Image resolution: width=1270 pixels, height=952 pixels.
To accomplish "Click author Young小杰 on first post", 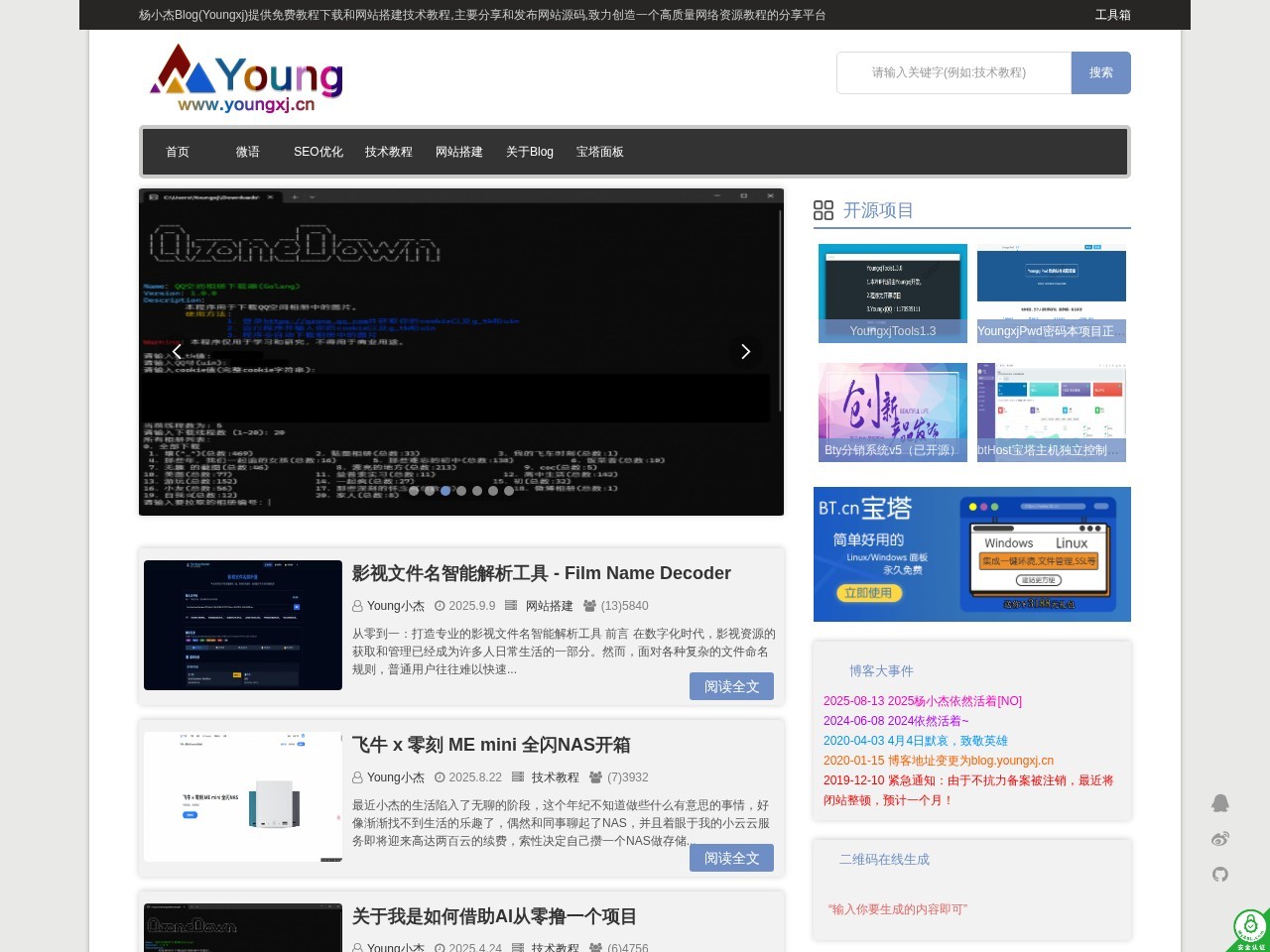I will [x=396, y=606].
